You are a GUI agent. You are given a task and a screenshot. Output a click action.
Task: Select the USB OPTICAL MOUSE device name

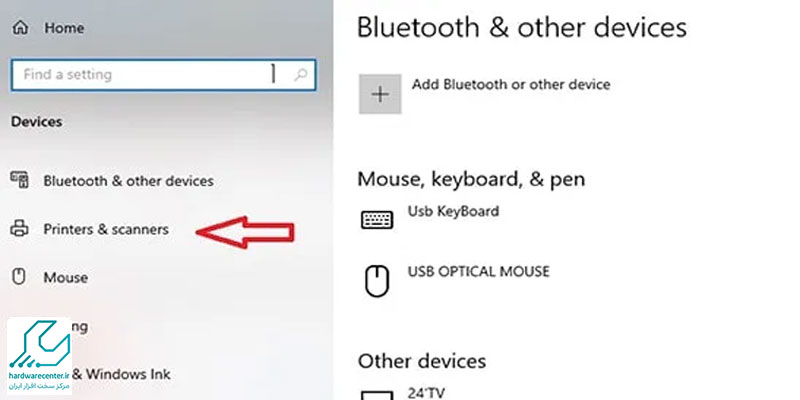coord(478,271)
